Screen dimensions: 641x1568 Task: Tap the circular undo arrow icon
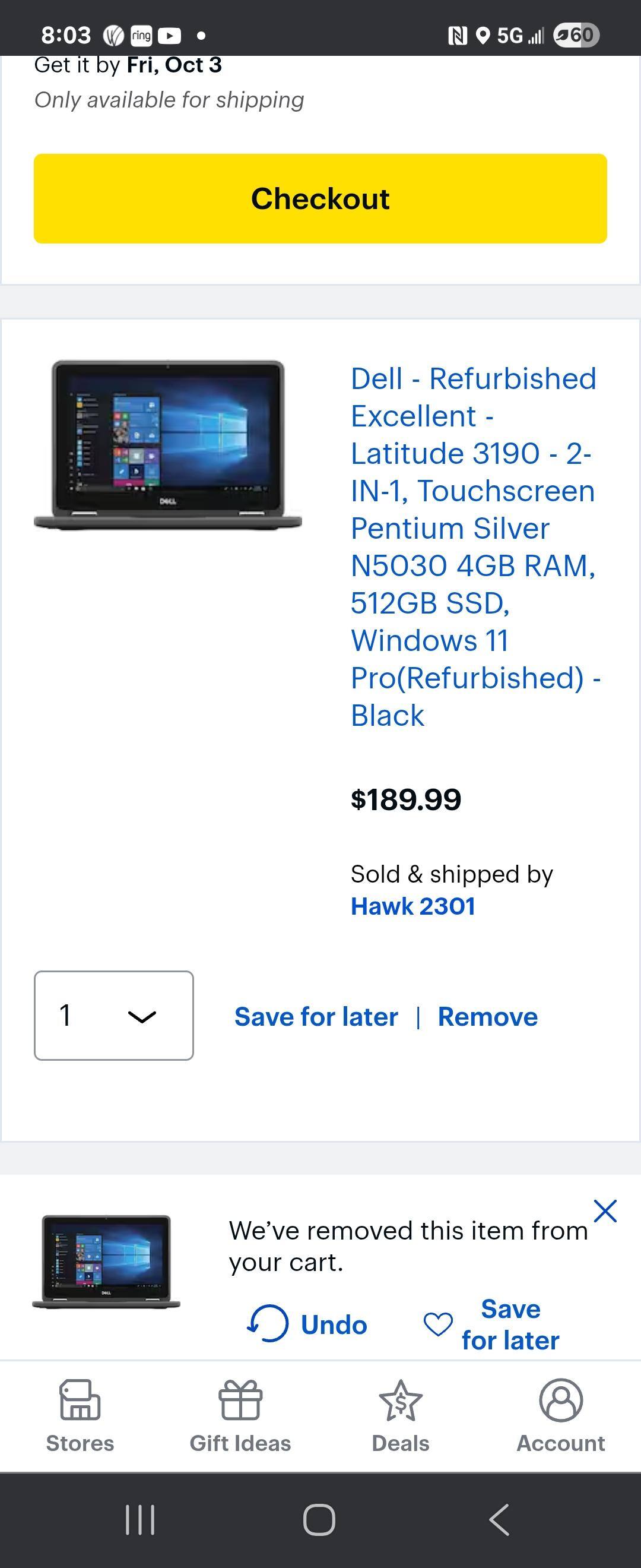268,1323
